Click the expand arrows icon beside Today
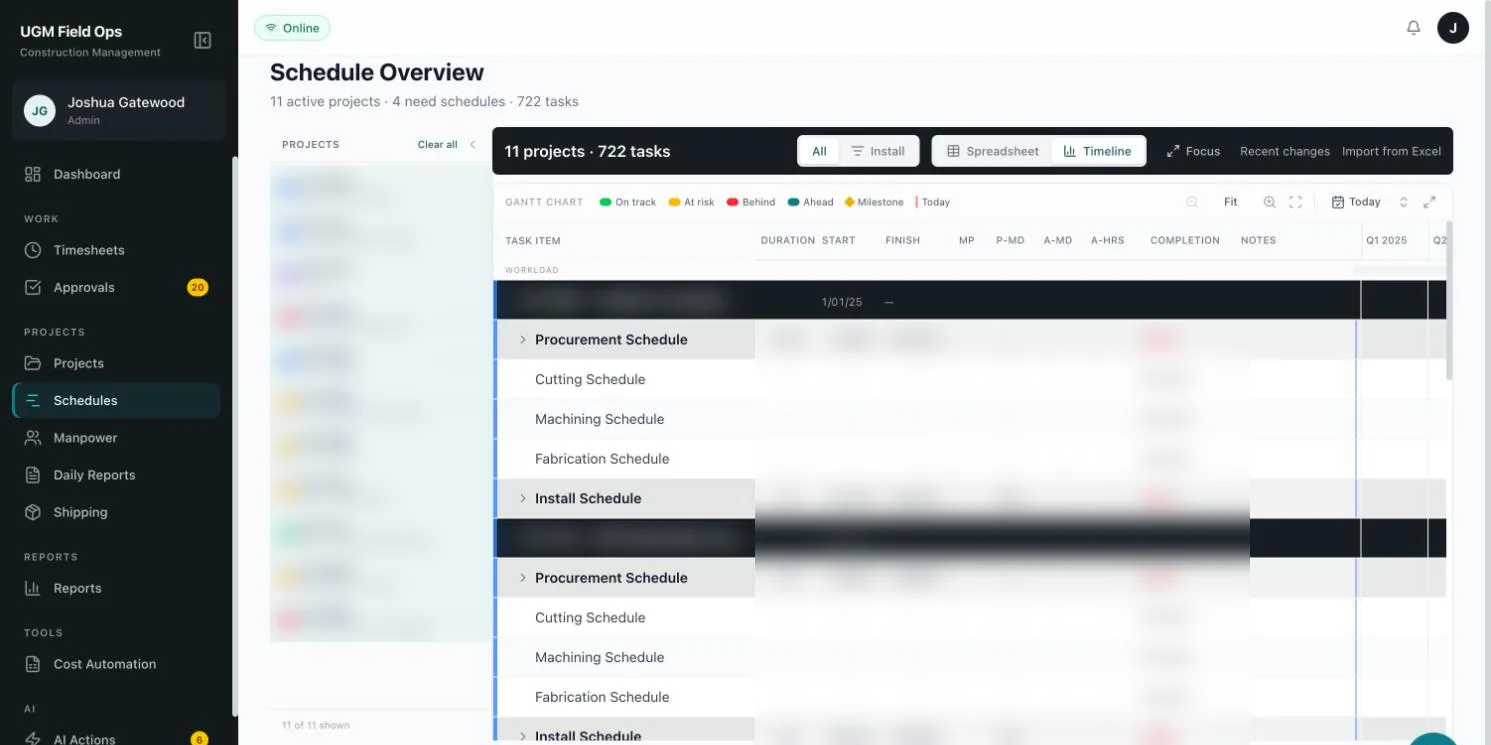Image resolution: width=1491 pixels, height=745 pixels. (x=1429, y=202)
